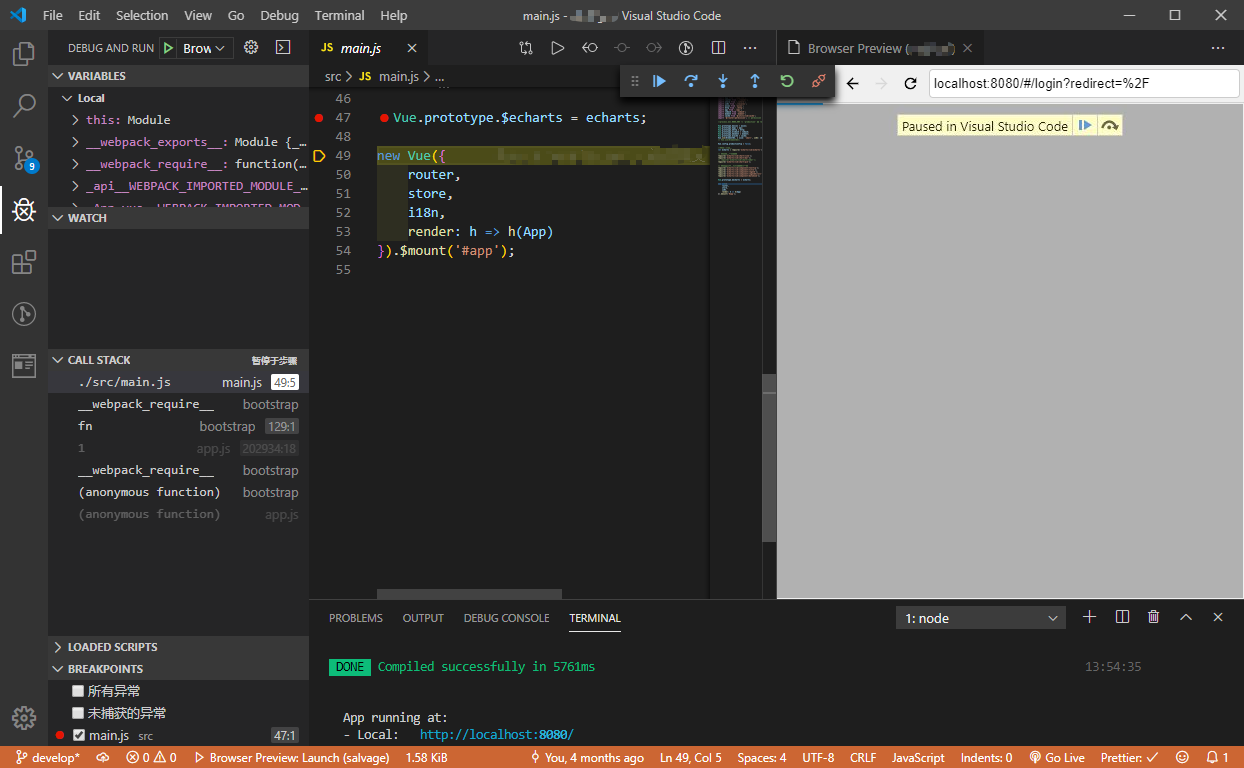Step over from the browser paused overlay
Image resolution: width=1244 pixels, height=768 pixels.
1109,126
